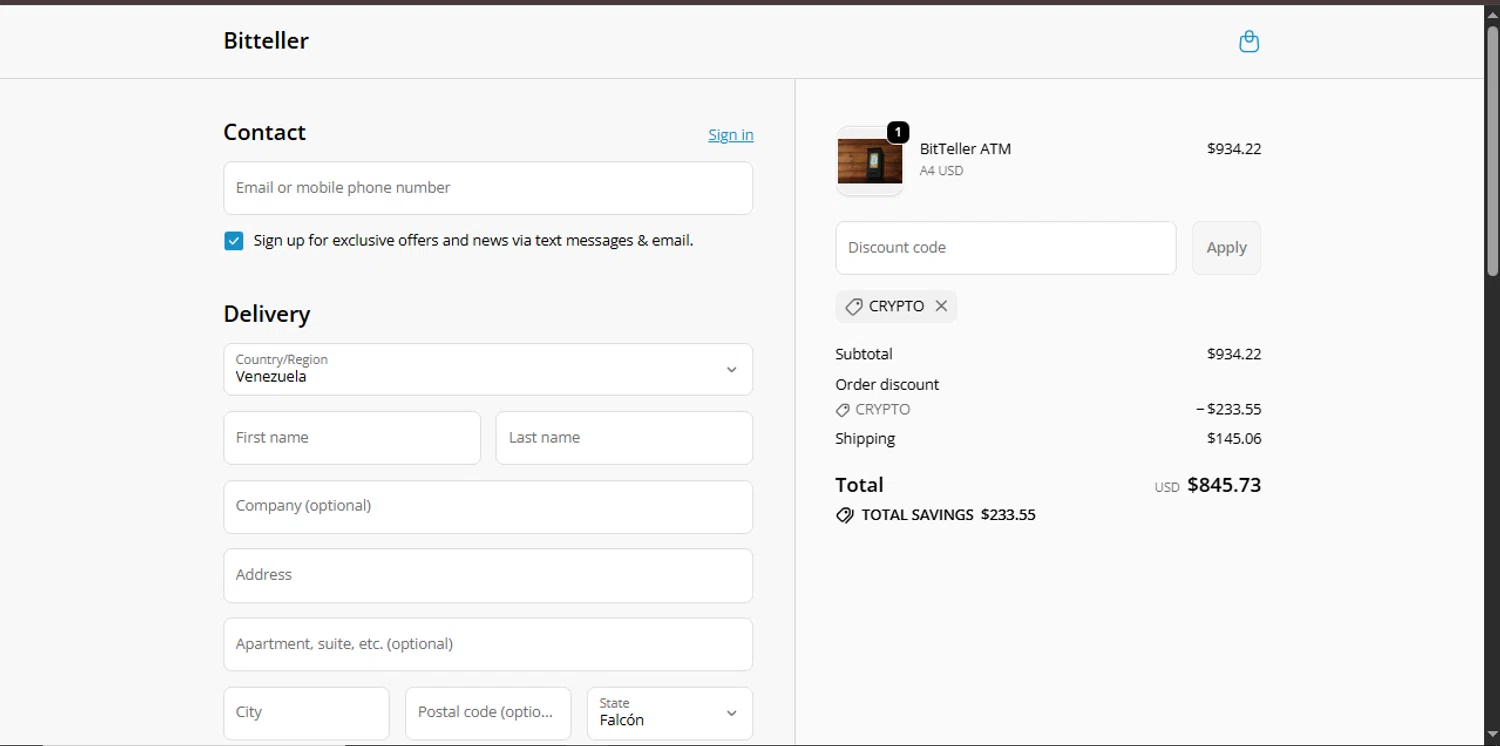Focus the Email or mobile phone field
1500x746 pixels.
click(x=488, y=188)
